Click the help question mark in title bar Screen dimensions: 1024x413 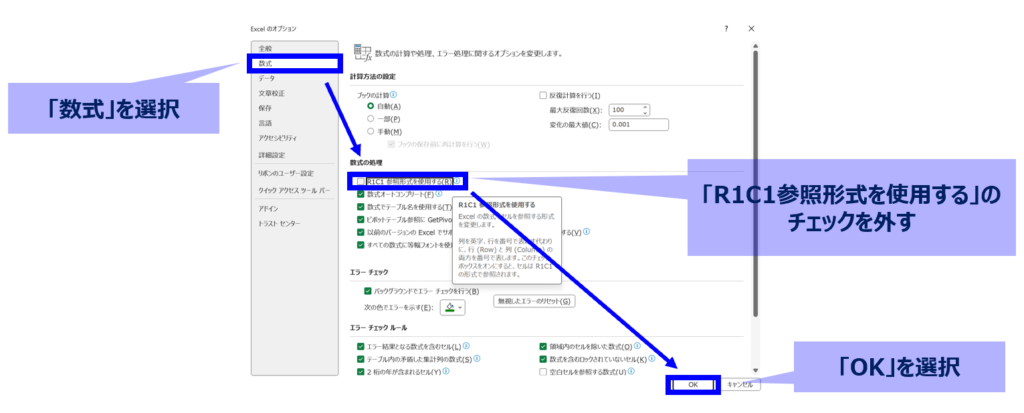[x=726, y=29]
